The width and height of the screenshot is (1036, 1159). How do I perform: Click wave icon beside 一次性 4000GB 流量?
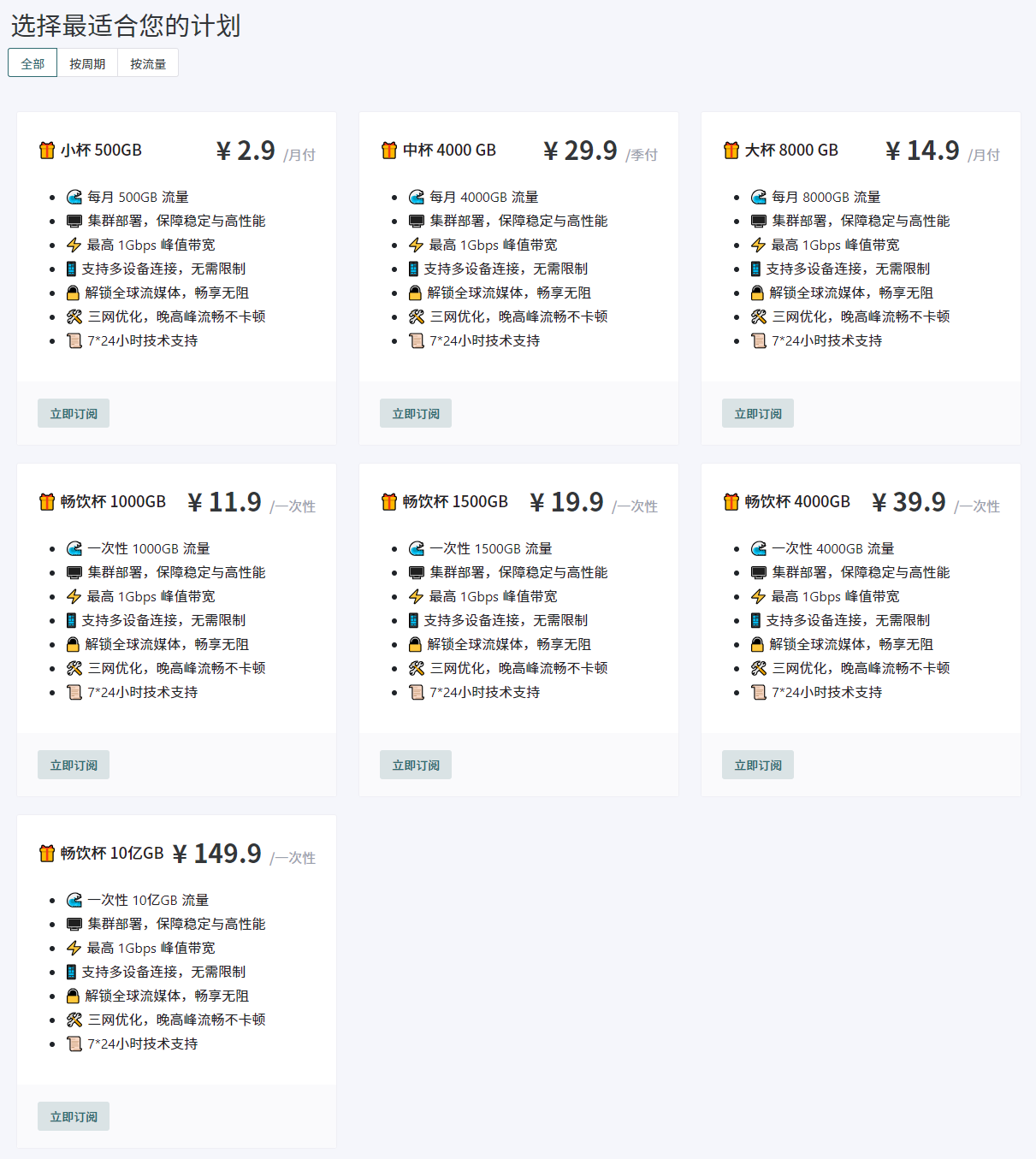click(759, 549)
